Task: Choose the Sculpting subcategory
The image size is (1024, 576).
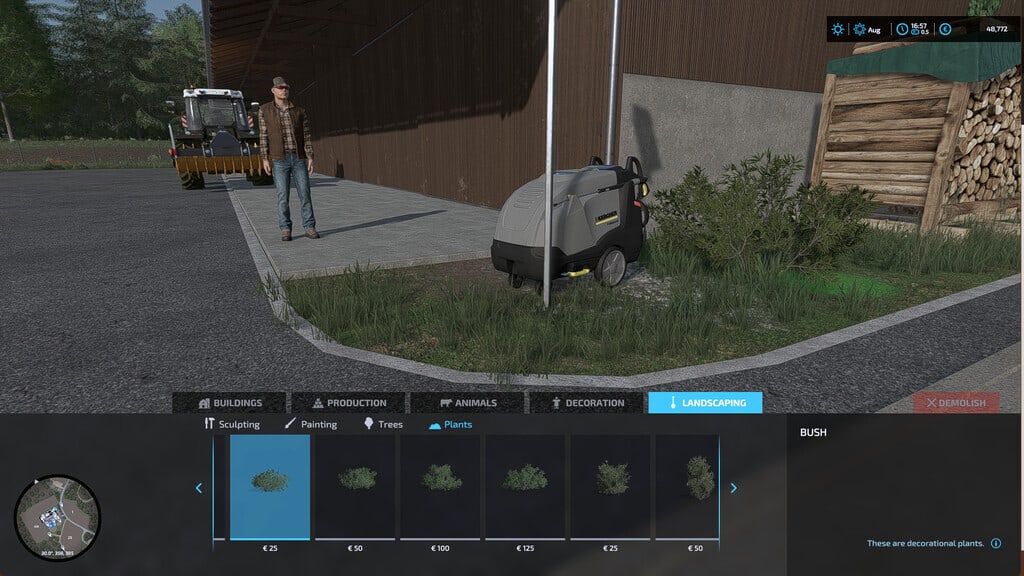Action: pos(231,424)
